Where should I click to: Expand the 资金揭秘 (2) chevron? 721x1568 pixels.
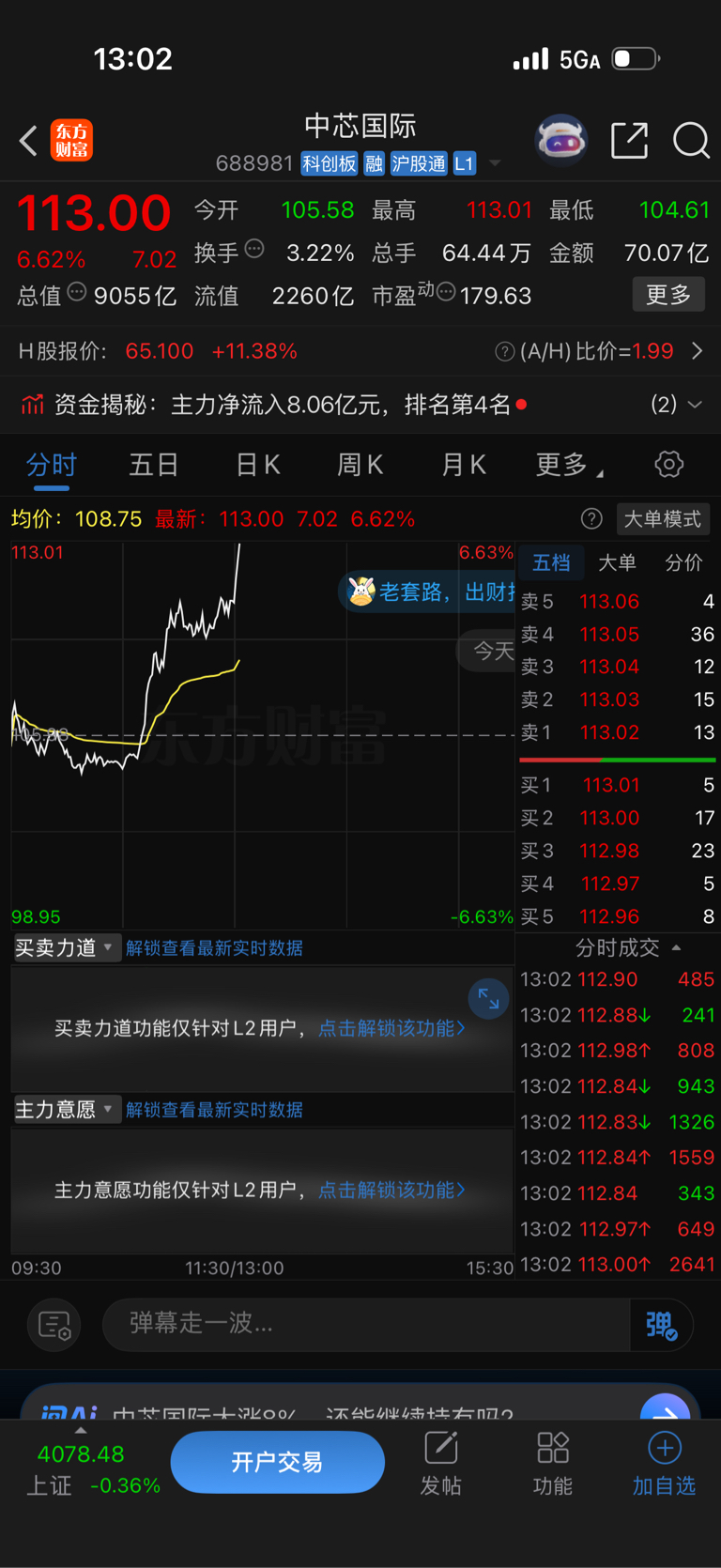[695, 405]
